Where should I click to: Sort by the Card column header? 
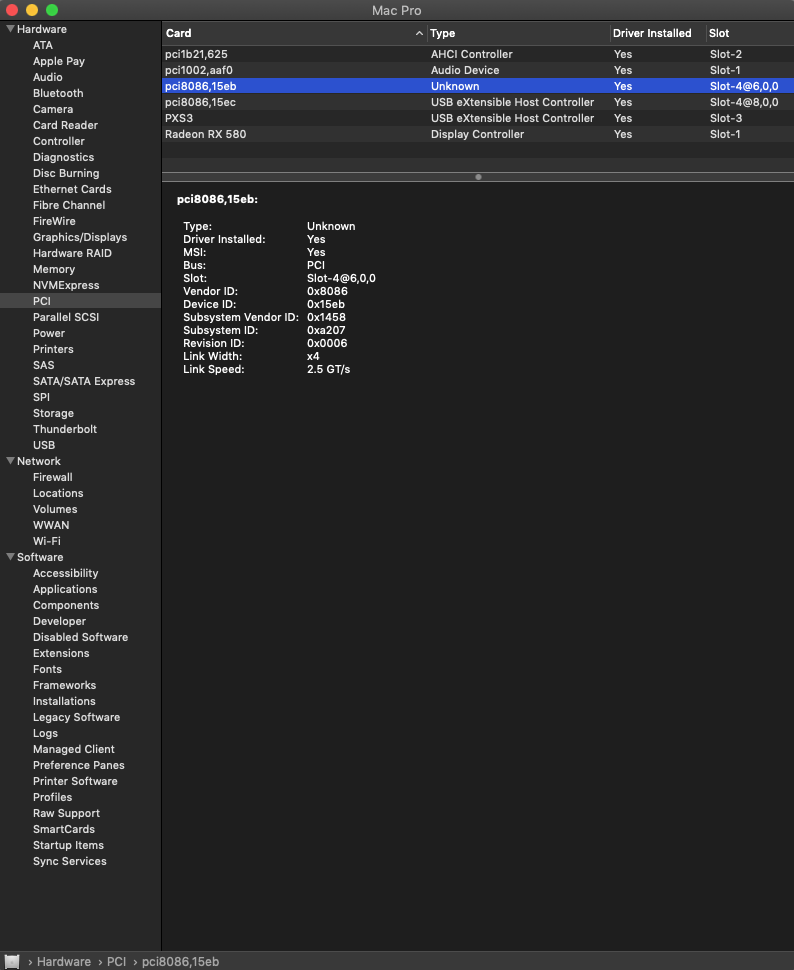click(178, 33)
